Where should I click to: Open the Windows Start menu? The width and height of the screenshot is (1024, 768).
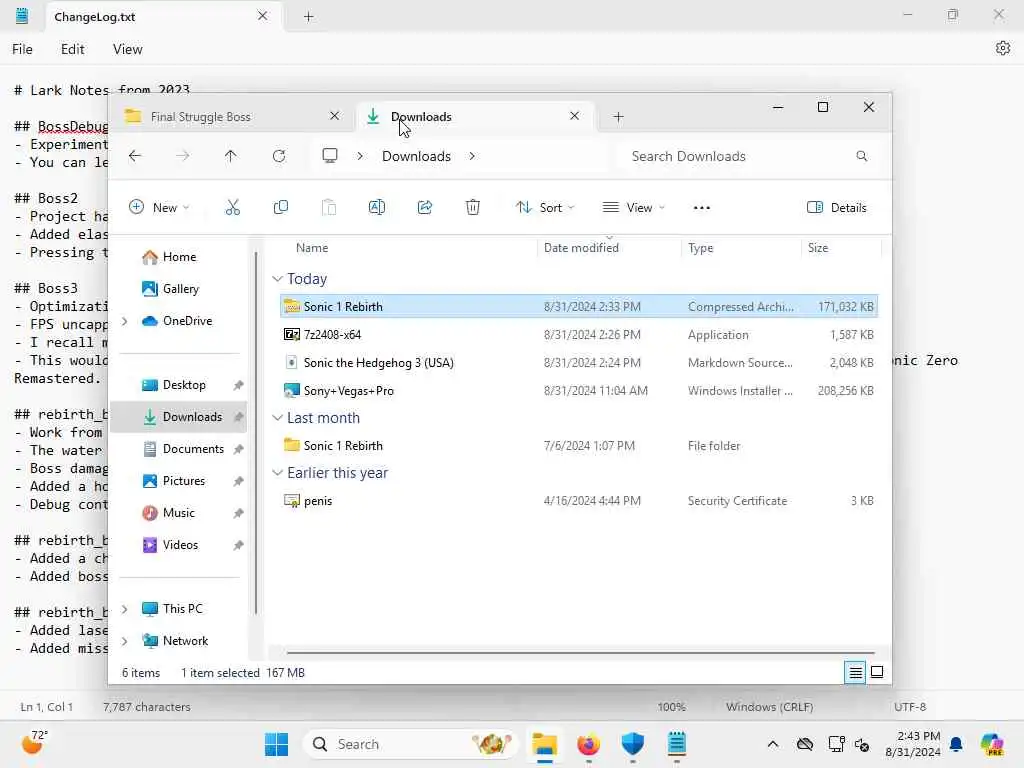pyautogui.click(x=276, y=744)
